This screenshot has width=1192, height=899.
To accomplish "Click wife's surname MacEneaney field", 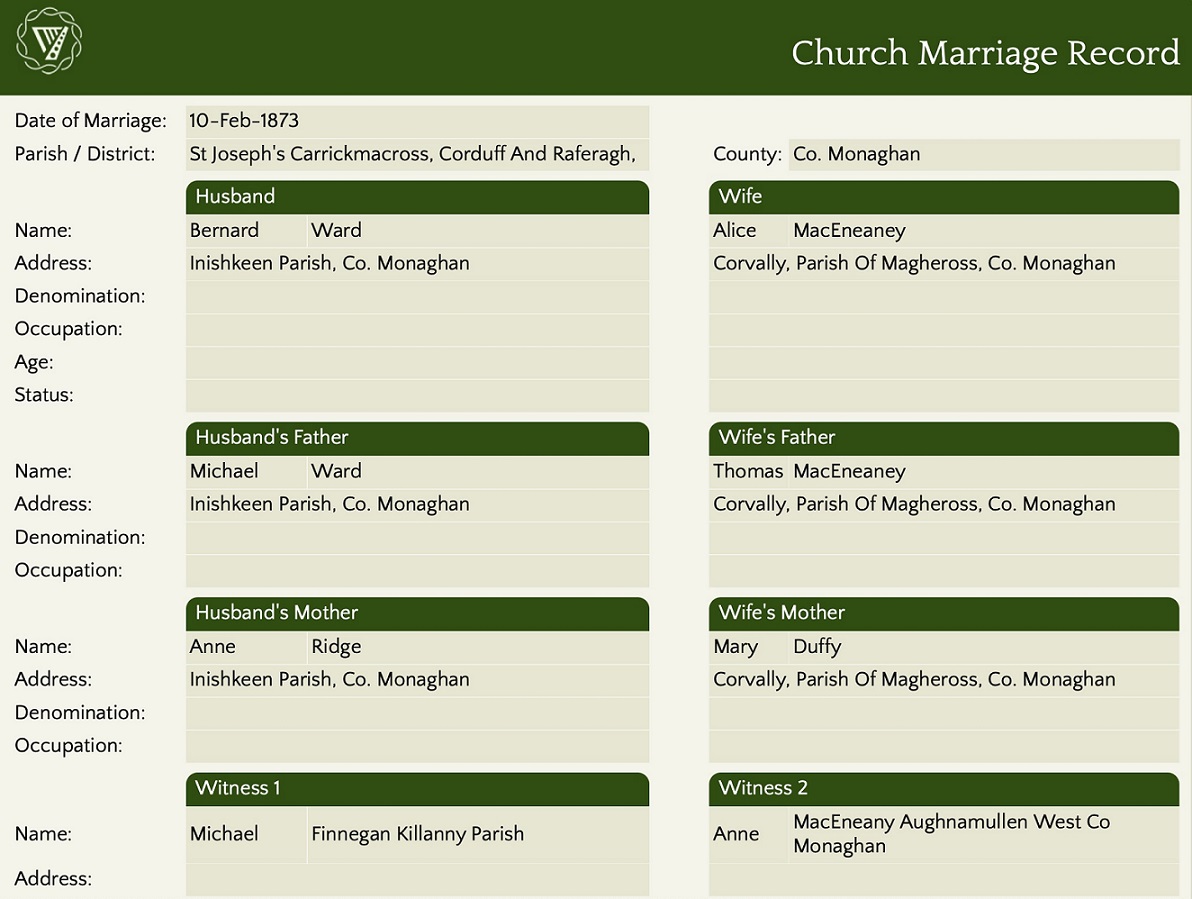I will (x=983, y=231).
